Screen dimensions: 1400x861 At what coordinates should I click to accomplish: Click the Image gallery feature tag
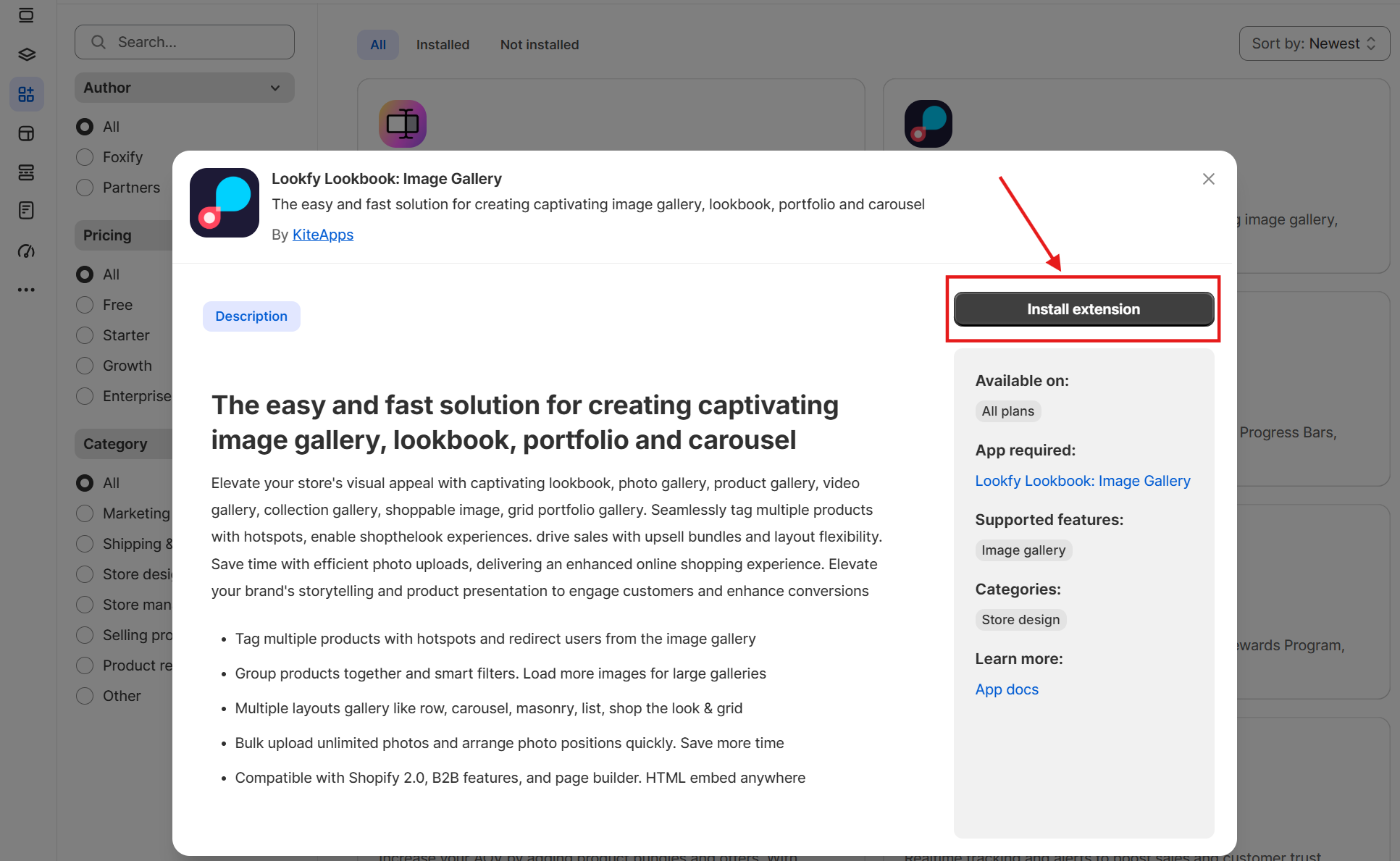[1023, 550]
